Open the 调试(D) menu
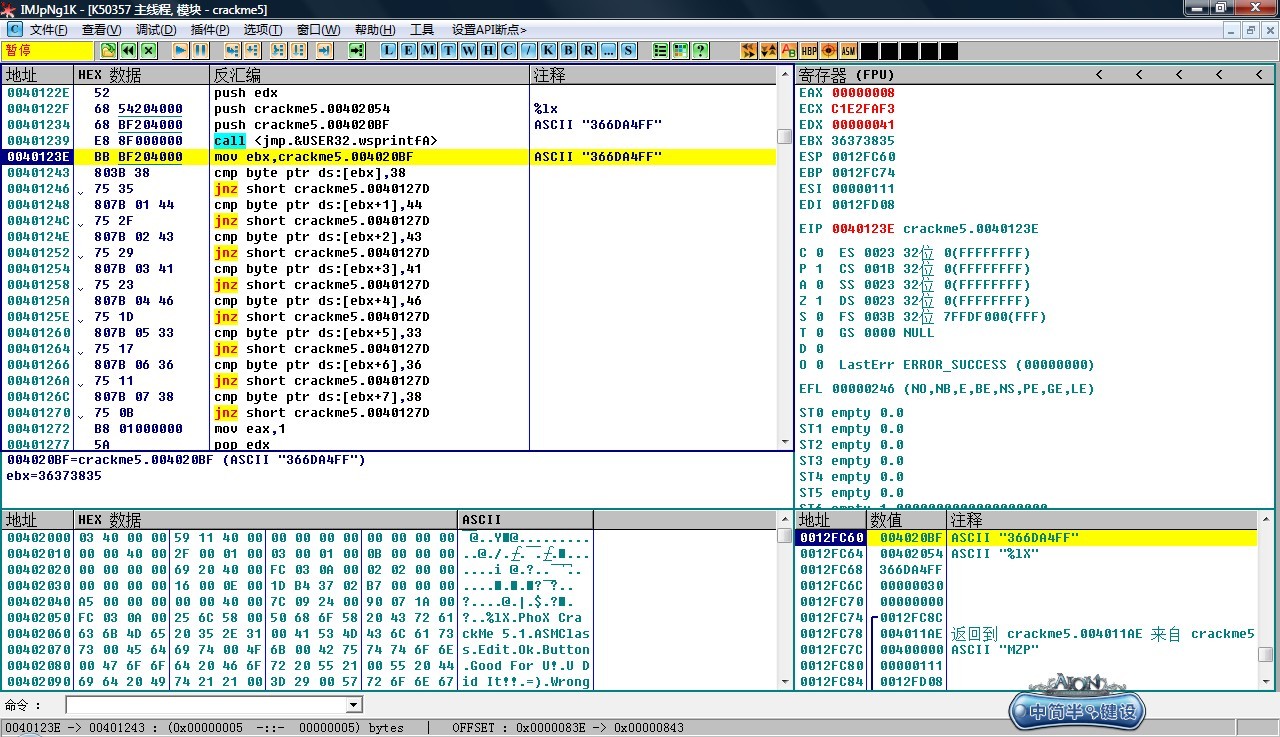The height and width of the screenshot is (737, 1280). pyautogui.click(x=156, y=30)
